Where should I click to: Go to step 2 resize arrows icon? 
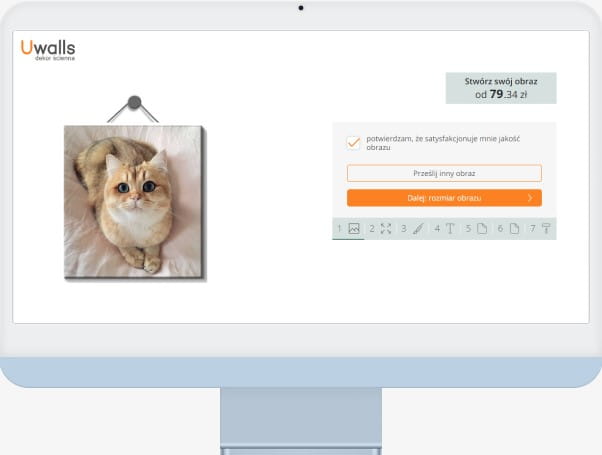(386, 229)
